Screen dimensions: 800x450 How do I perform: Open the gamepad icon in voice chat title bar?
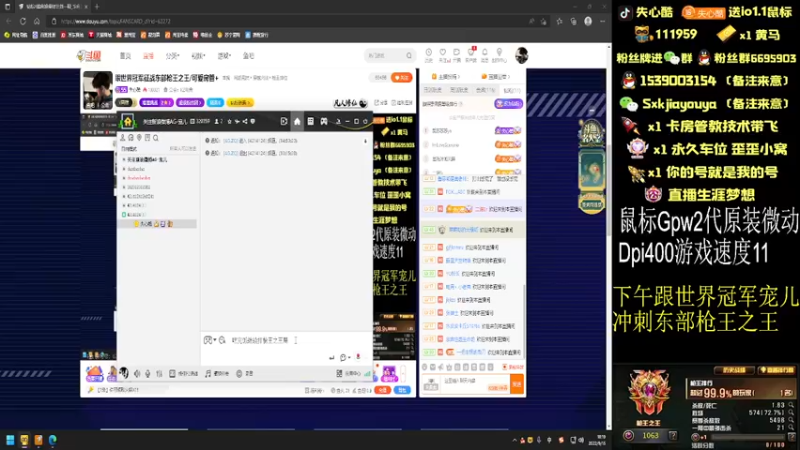click(323, 121)
